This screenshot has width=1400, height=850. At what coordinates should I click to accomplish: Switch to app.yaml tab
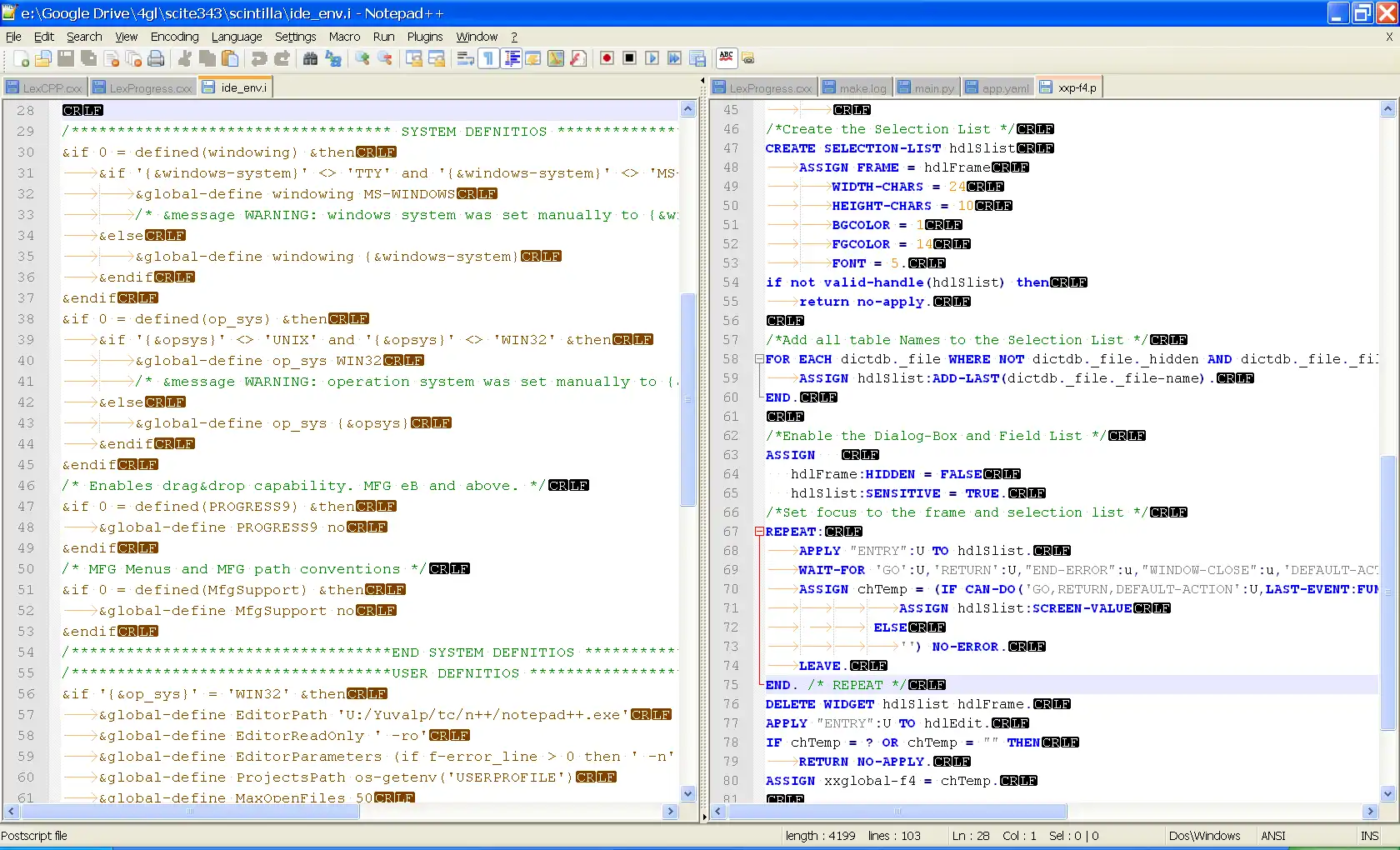pyautogui.click(x=997, y=87)
